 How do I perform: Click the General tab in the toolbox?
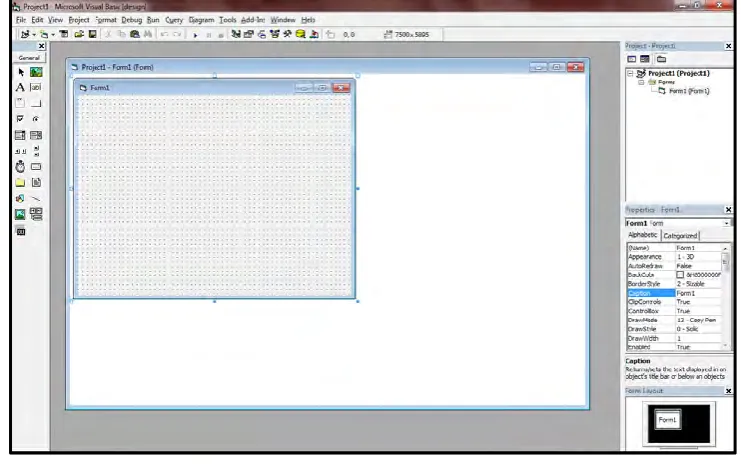pos(29,58)
